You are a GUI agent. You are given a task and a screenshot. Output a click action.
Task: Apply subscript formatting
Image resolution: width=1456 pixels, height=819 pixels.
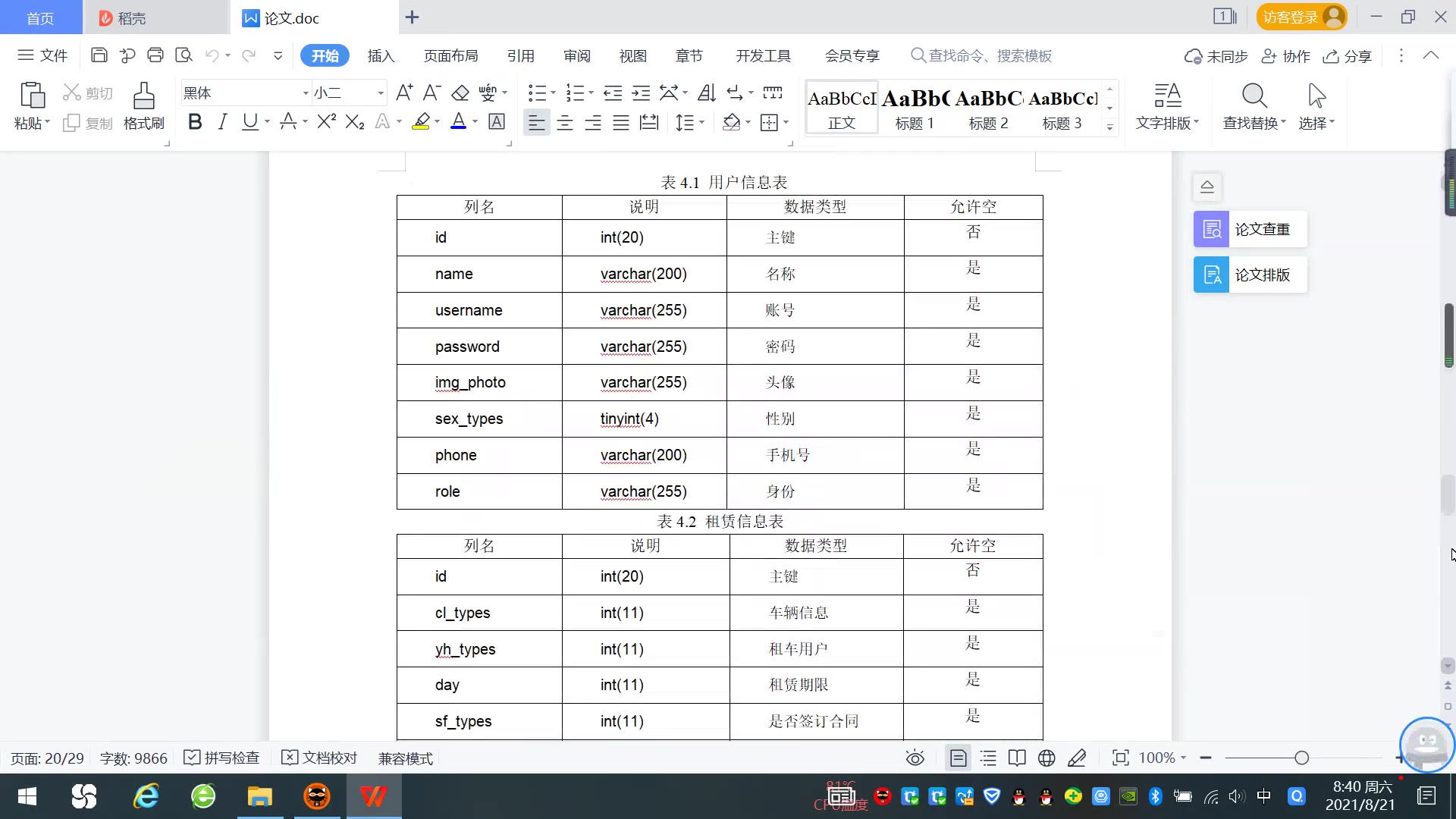[355, 121]
